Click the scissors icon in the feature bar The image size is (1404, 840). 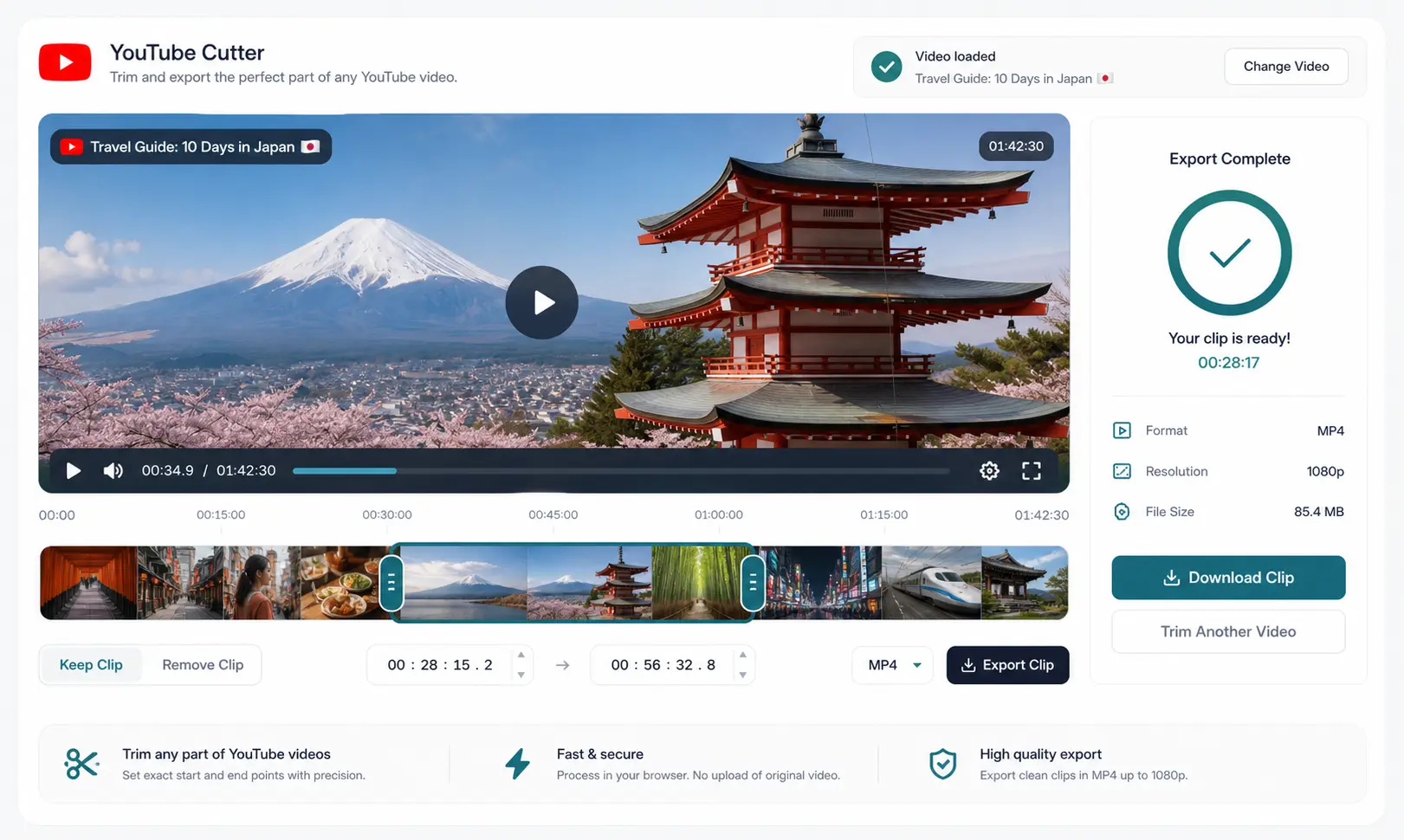pyautogui.click(x=81, y=764)
